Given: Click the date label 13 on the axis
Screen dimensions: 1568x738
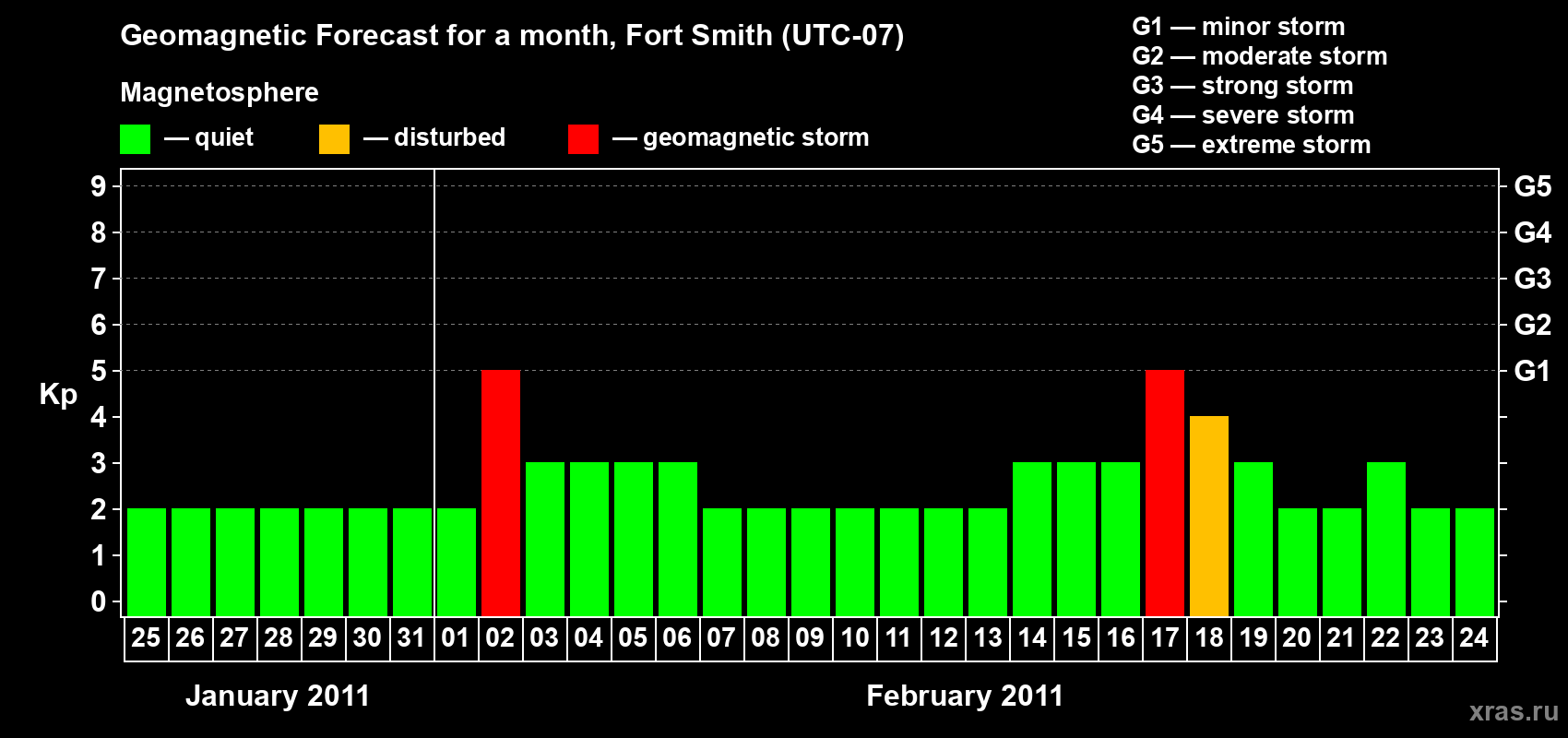Looking at the screenshot, I should [x=988, y=638].
